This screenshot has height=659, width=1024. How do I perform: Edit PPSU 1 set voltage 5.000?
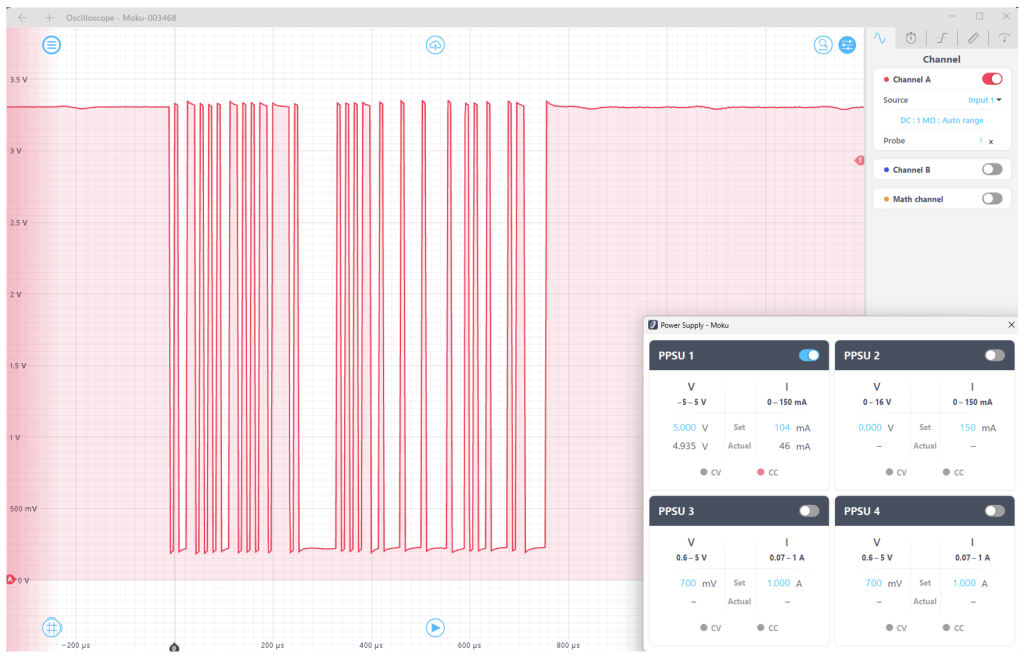pyautogui.click(x=684, y=427)
